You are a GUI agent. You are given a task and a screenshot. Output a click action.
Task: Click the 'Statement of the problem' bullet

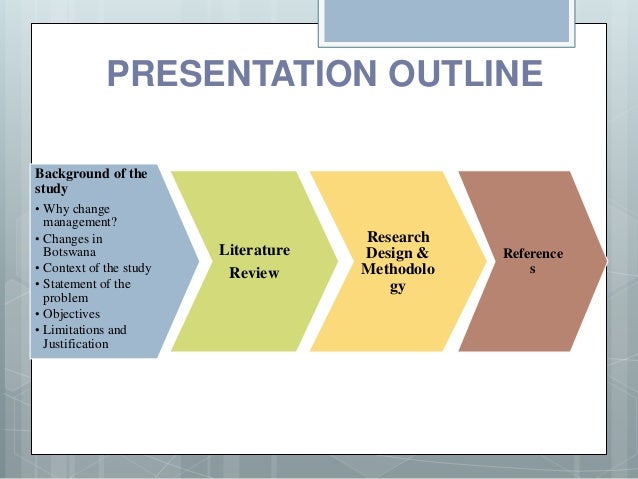coord(83,291)
